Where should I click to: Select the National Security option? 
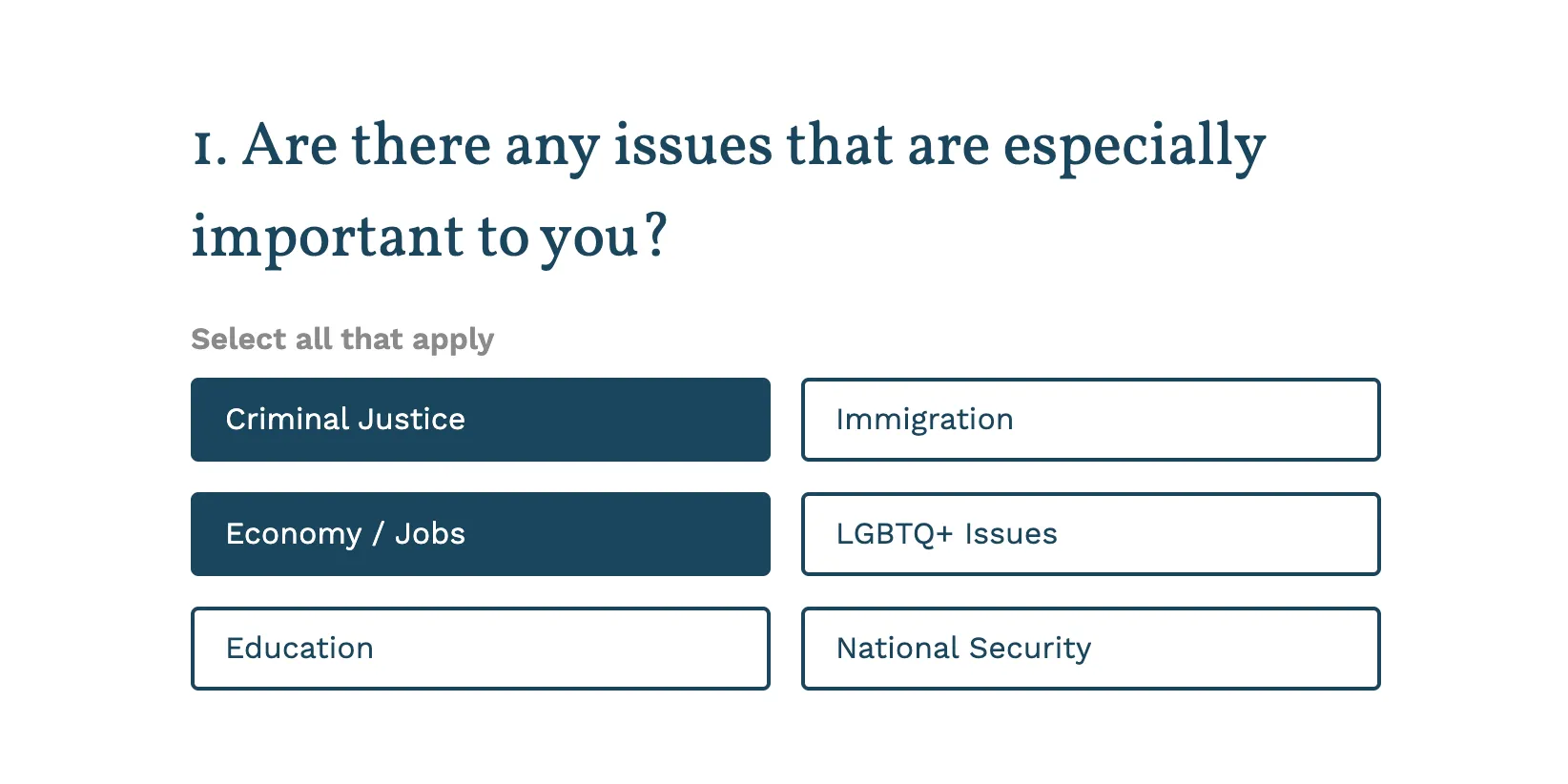pyautogui.click(x=1090, y=649)
